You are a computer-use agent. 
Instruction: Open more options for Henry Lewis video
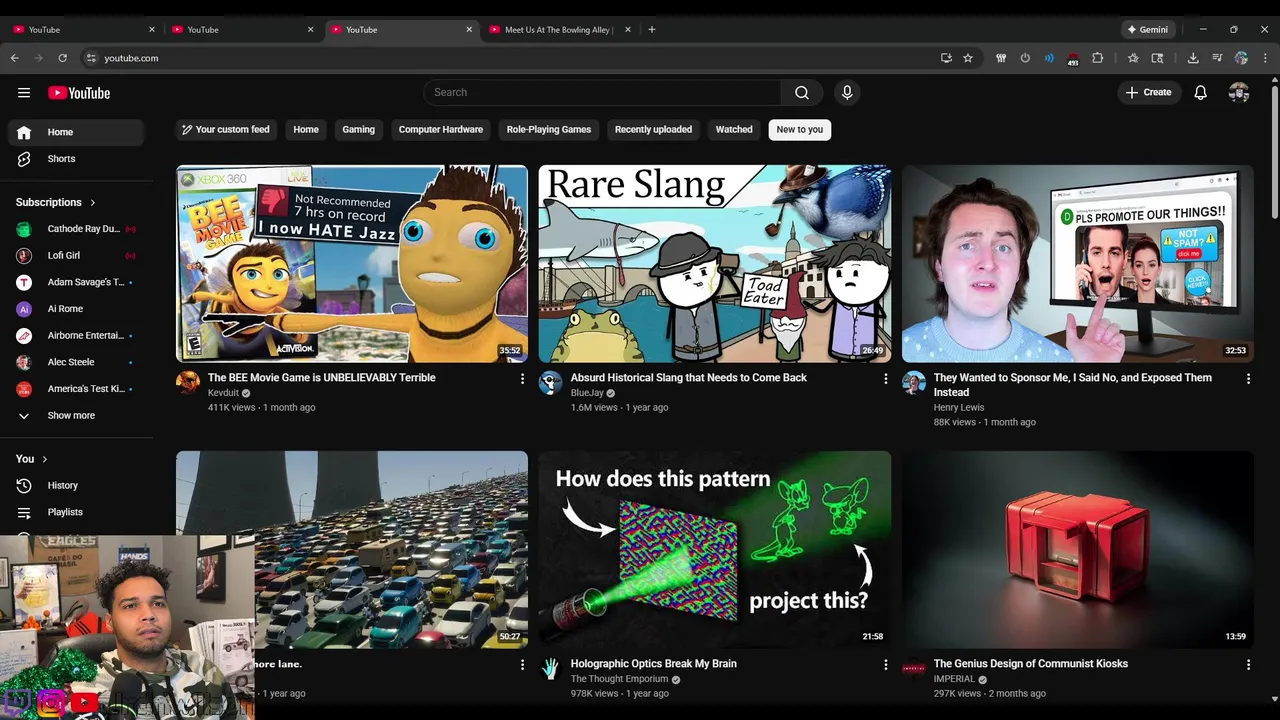click(x=1248, y=379)
